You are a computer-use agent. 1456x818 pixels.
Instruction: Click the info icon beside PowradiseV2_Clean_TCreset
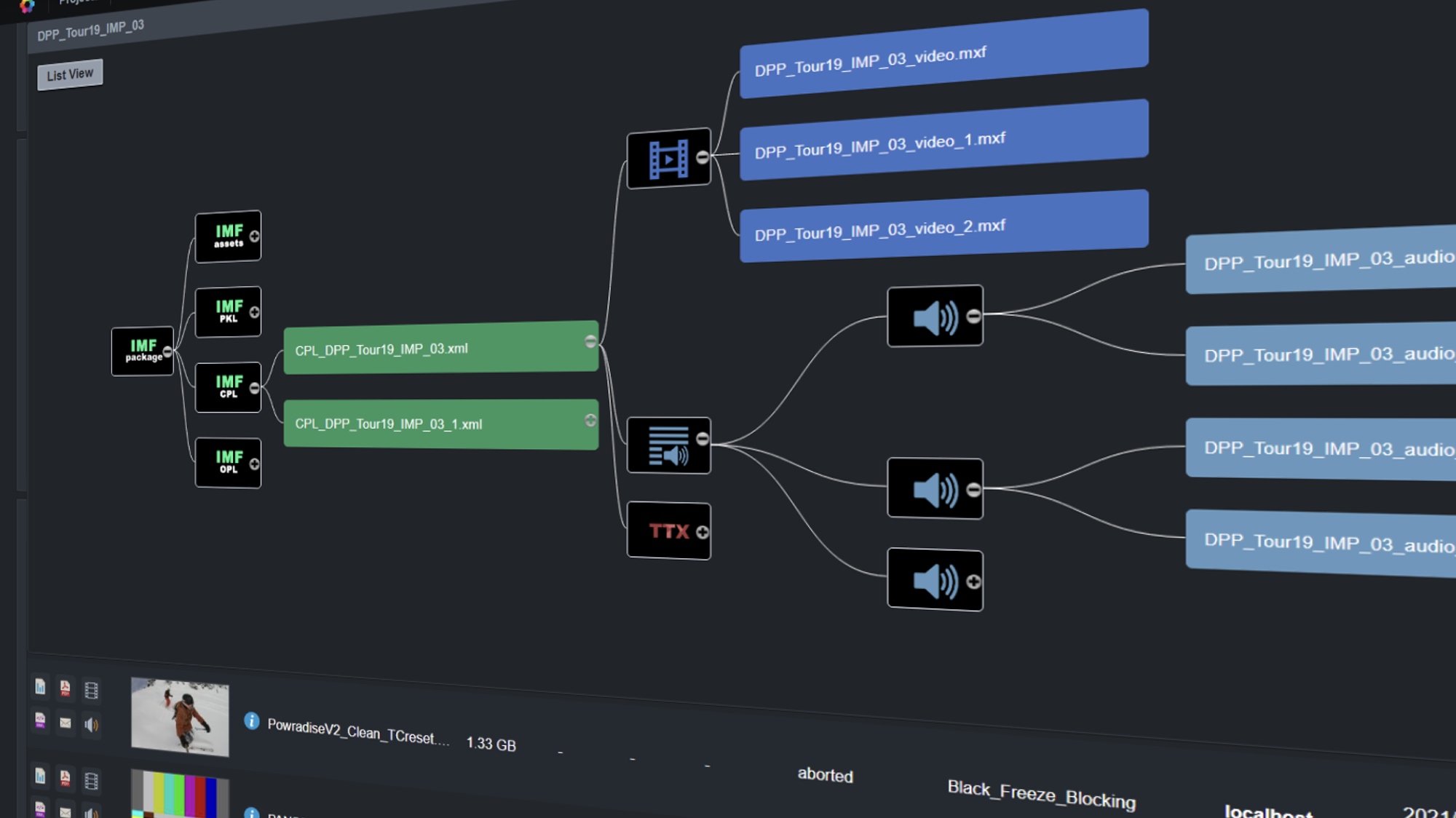[x=252, y=721]
